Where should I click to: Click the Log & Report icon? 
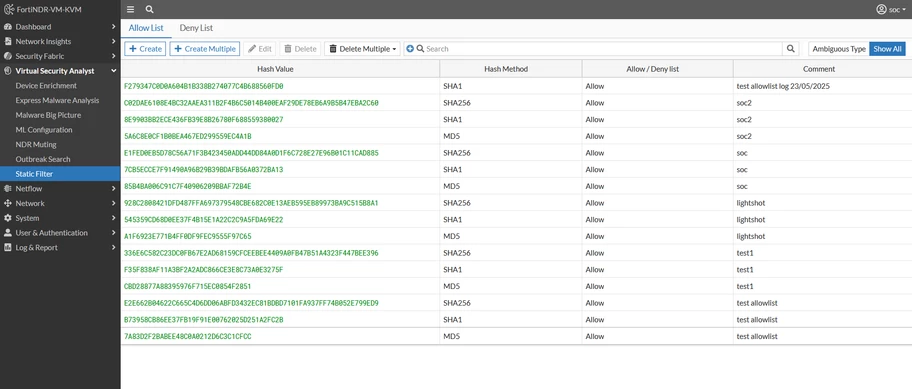8,248
